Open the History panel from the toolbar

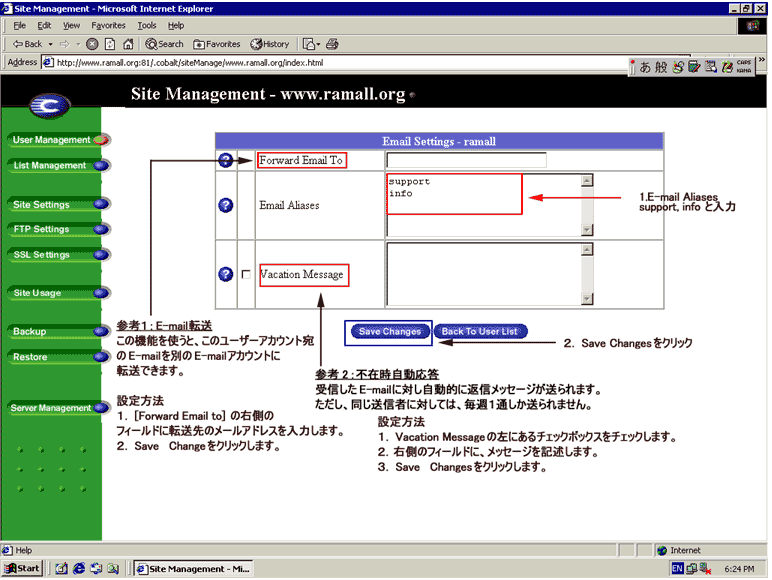[270, 44]
